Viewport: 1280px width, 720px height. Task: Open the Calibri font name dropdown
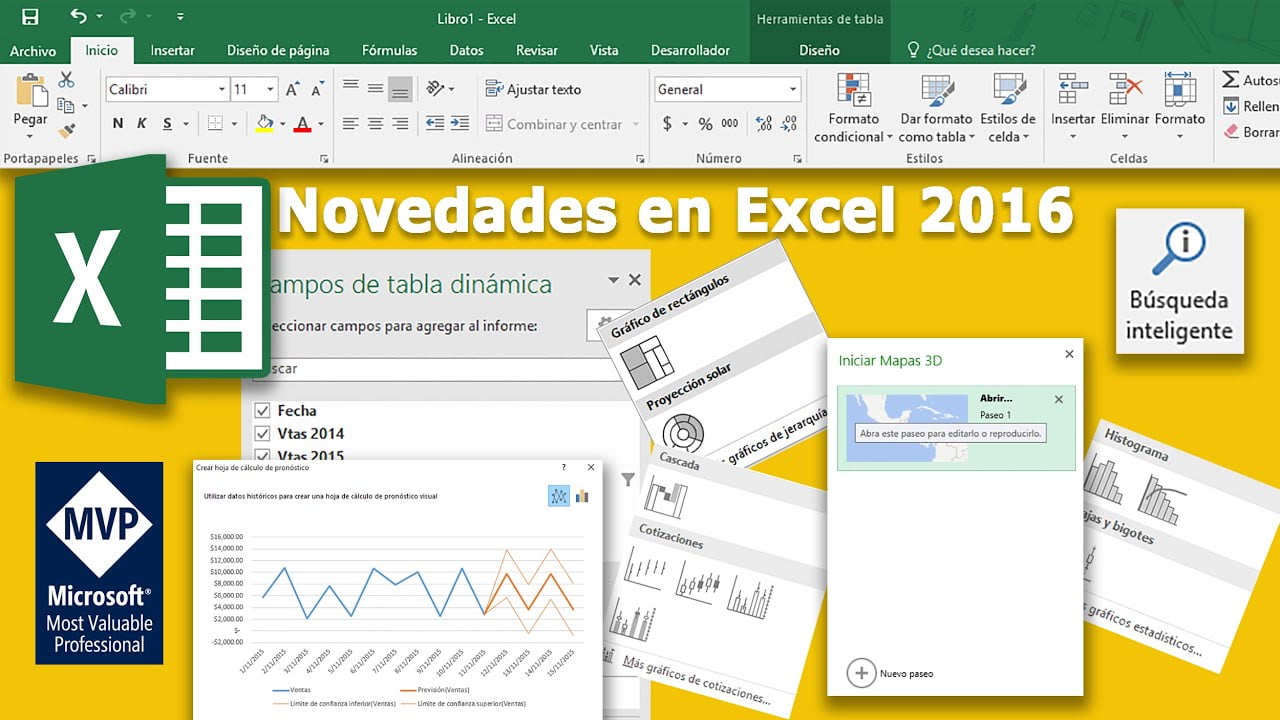(222, 90)
